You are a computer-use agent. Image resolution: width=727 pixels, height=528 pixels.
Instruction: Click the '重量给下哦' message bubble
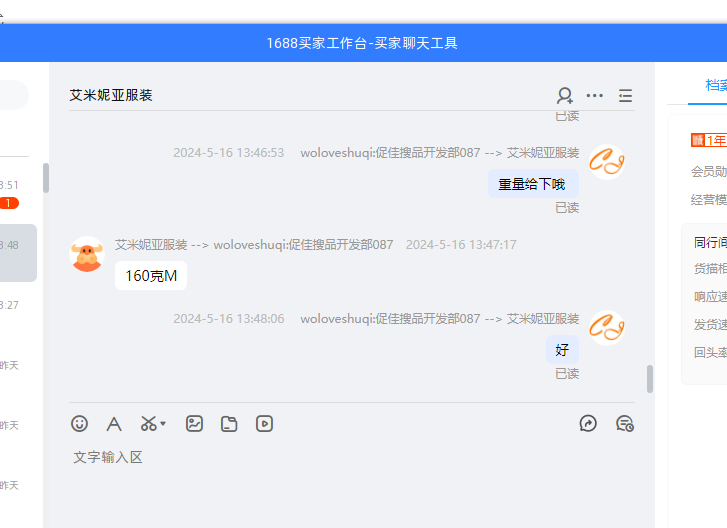coord(532,184)
